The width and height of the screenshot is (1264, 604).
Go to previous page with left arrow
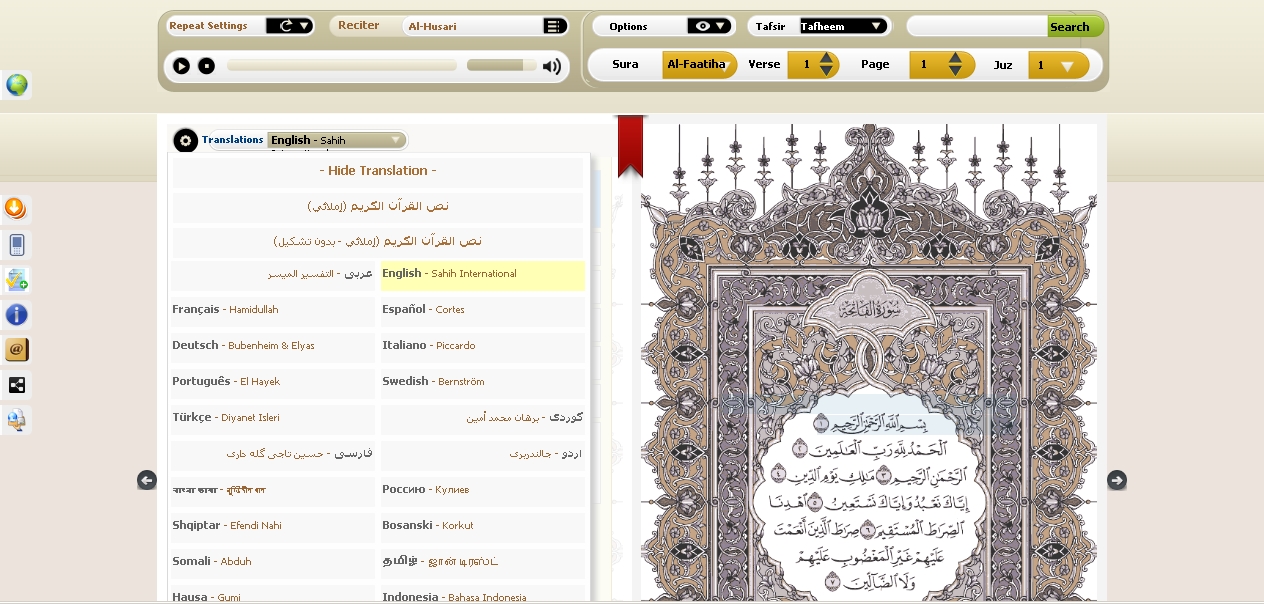pyautogui.click(x=147, y=480)
